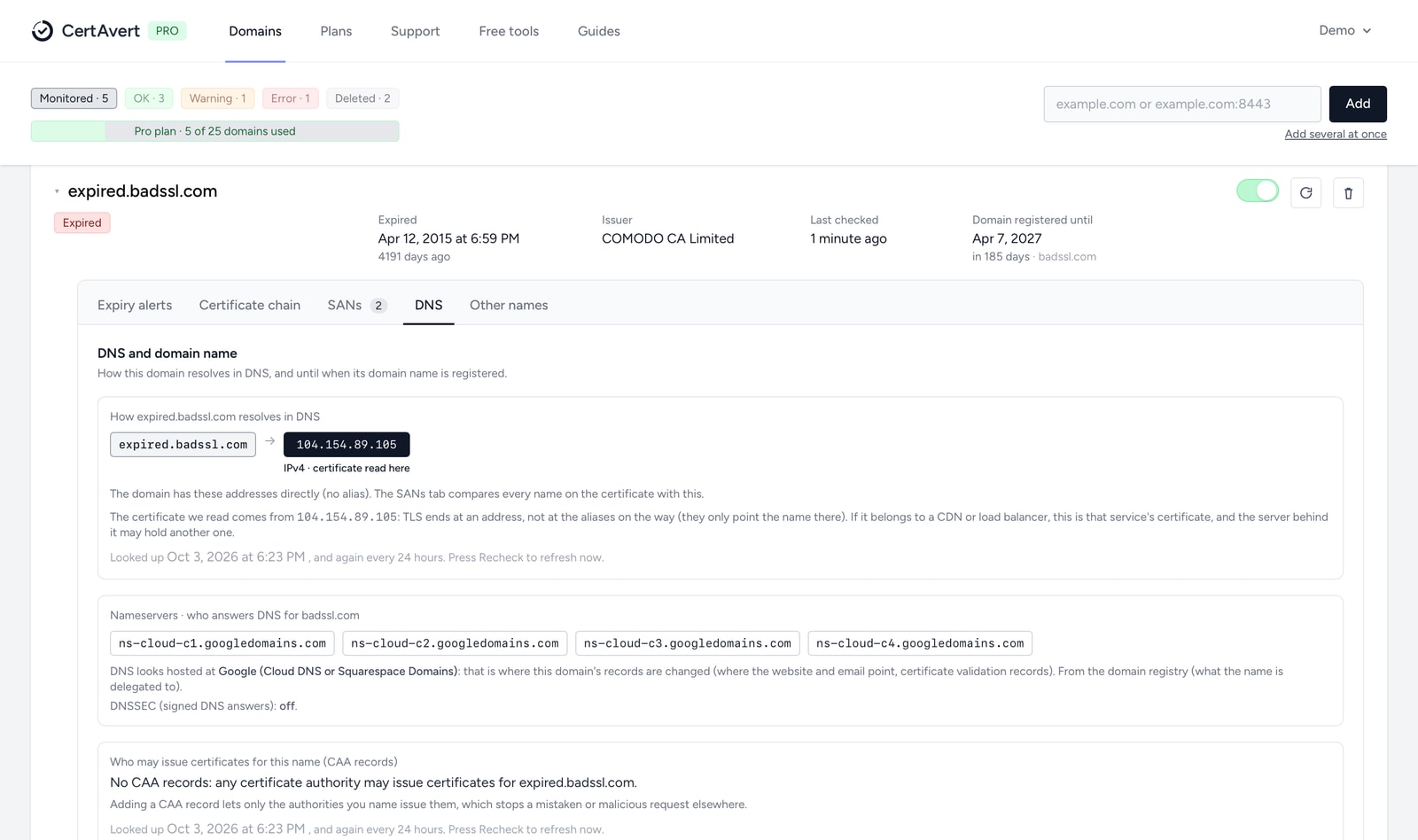Filter domains by Error · 1
Viewport: 1418px width, 840px height.
(x=291, y=98)
